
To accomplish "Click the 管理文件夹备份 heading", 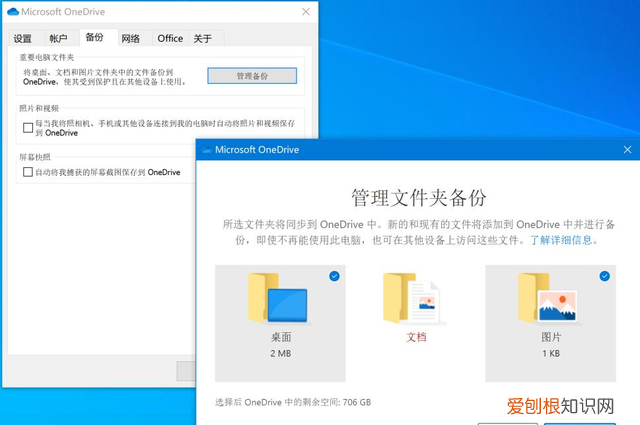I will (419, 198).
